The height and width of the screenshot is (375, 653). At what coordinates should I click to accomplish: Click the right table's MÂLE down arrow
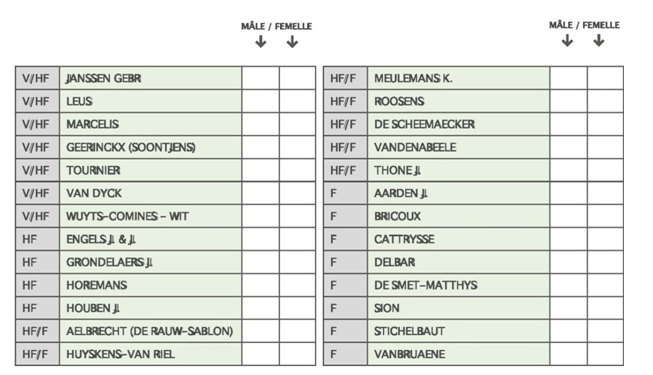pyautogui.click(x=567, y=40)
